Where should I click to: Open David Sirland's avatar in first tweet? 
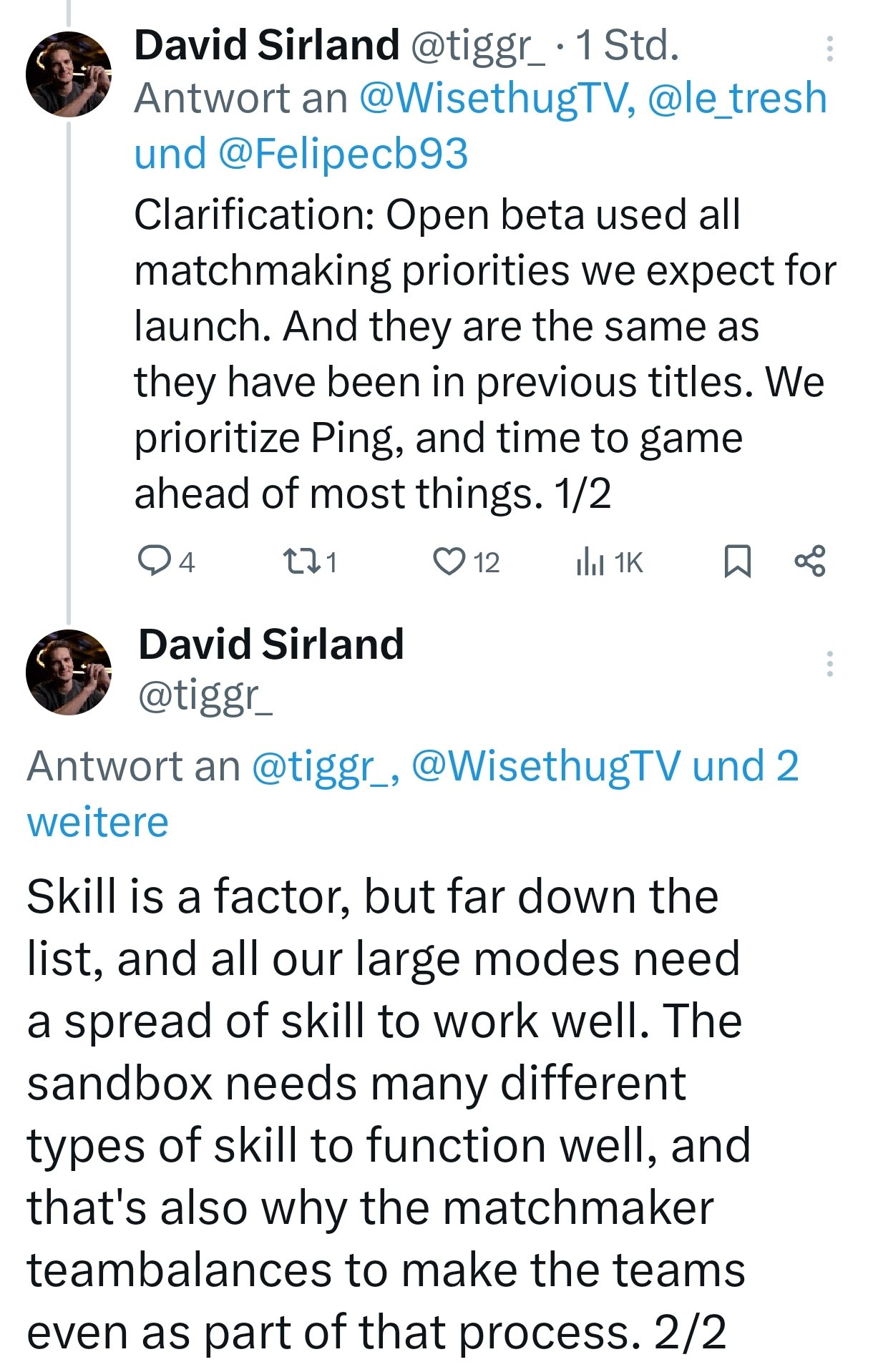[x=69, y=74]
